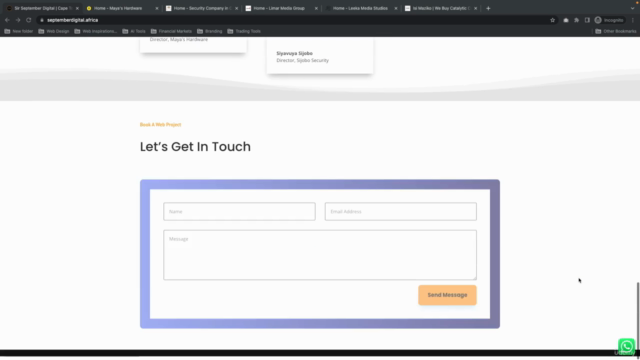
Task: Go forward in browser history
Action: click(18, 20)
